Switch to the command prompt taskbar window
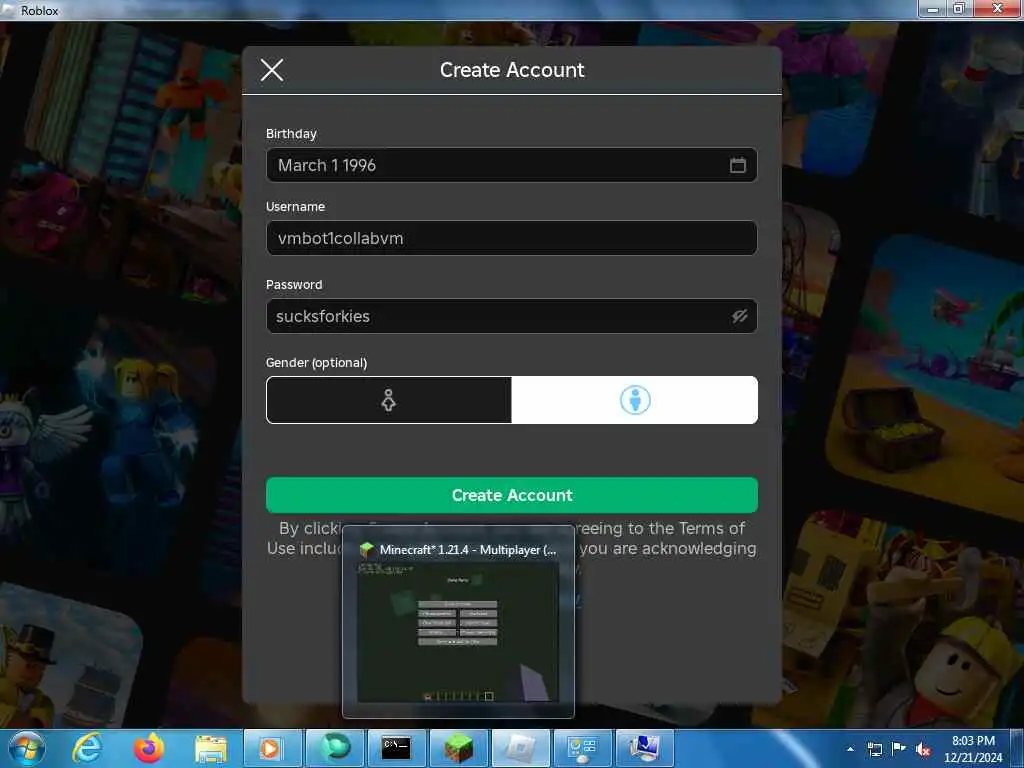 [x=396, y=748]
